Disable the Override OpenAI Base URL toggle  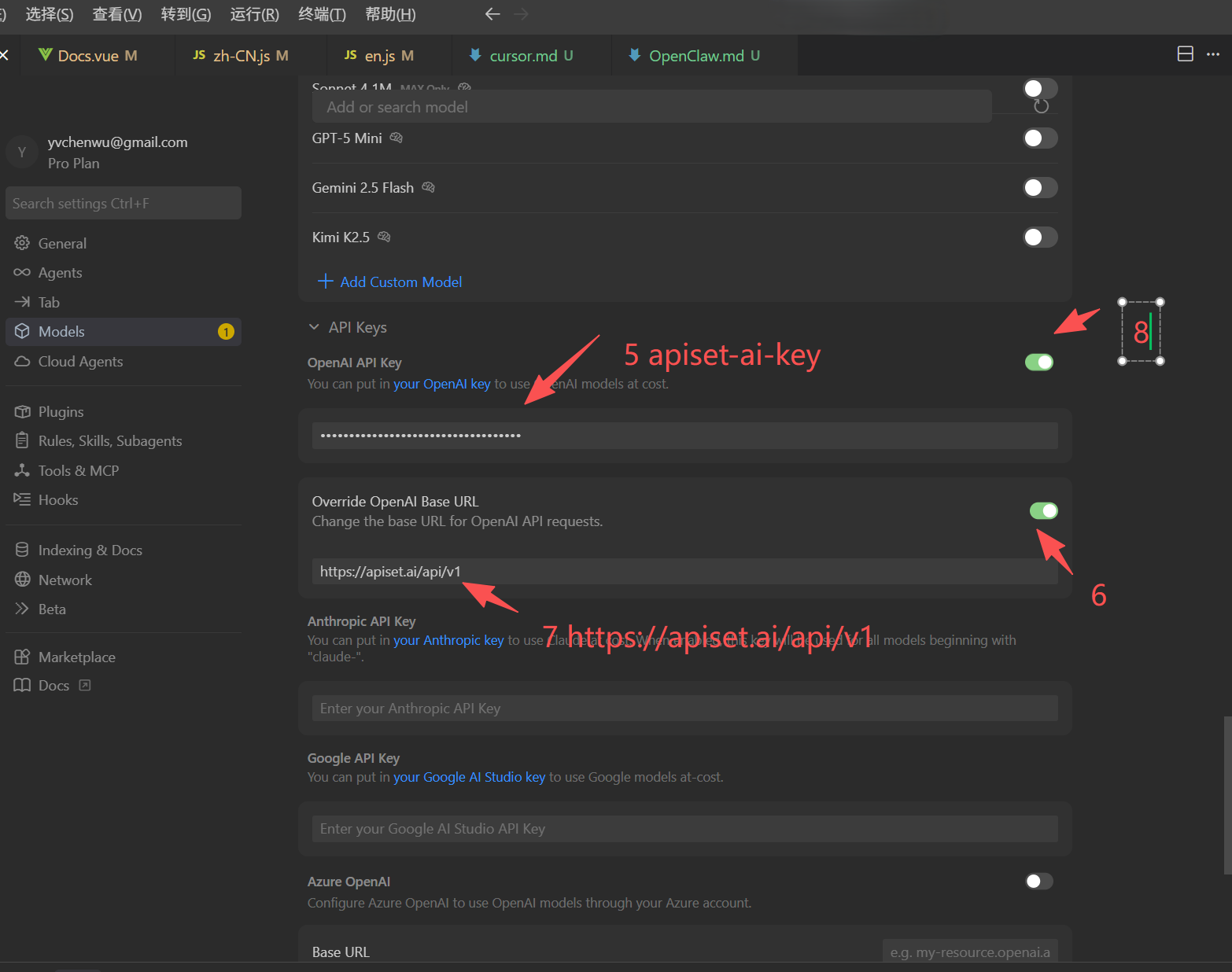coord(1043,510)
